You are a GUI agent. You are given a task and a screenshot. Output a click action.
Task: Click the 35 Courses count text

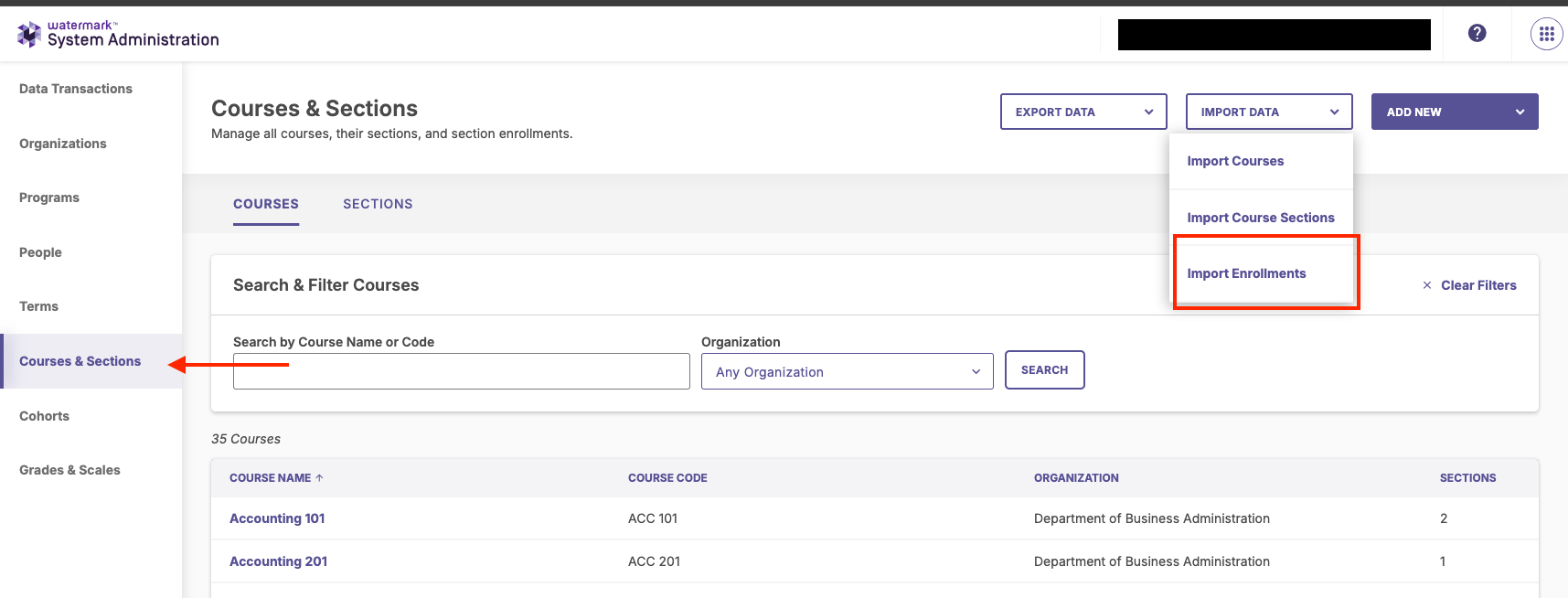click(246, 439)
